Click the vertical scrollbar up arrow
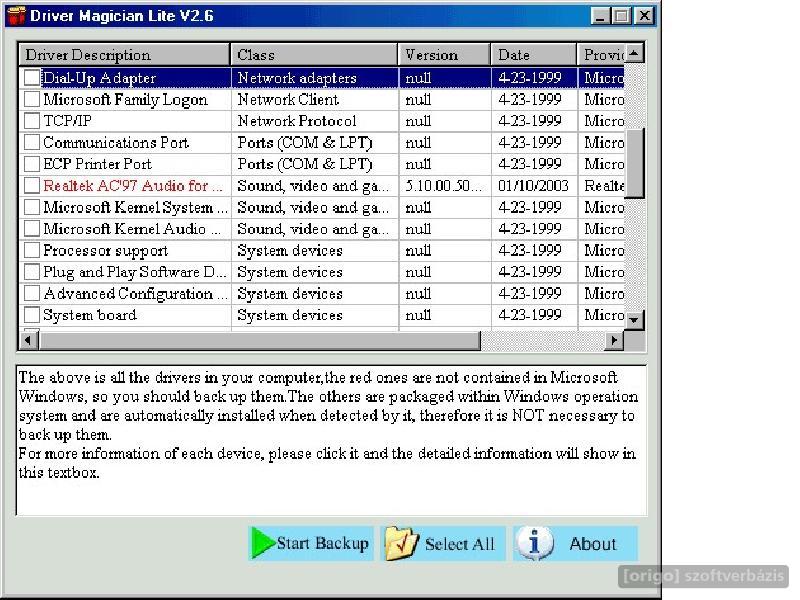Screen dimensions: 800x600 pyautogui.click(x=634, y=53)
